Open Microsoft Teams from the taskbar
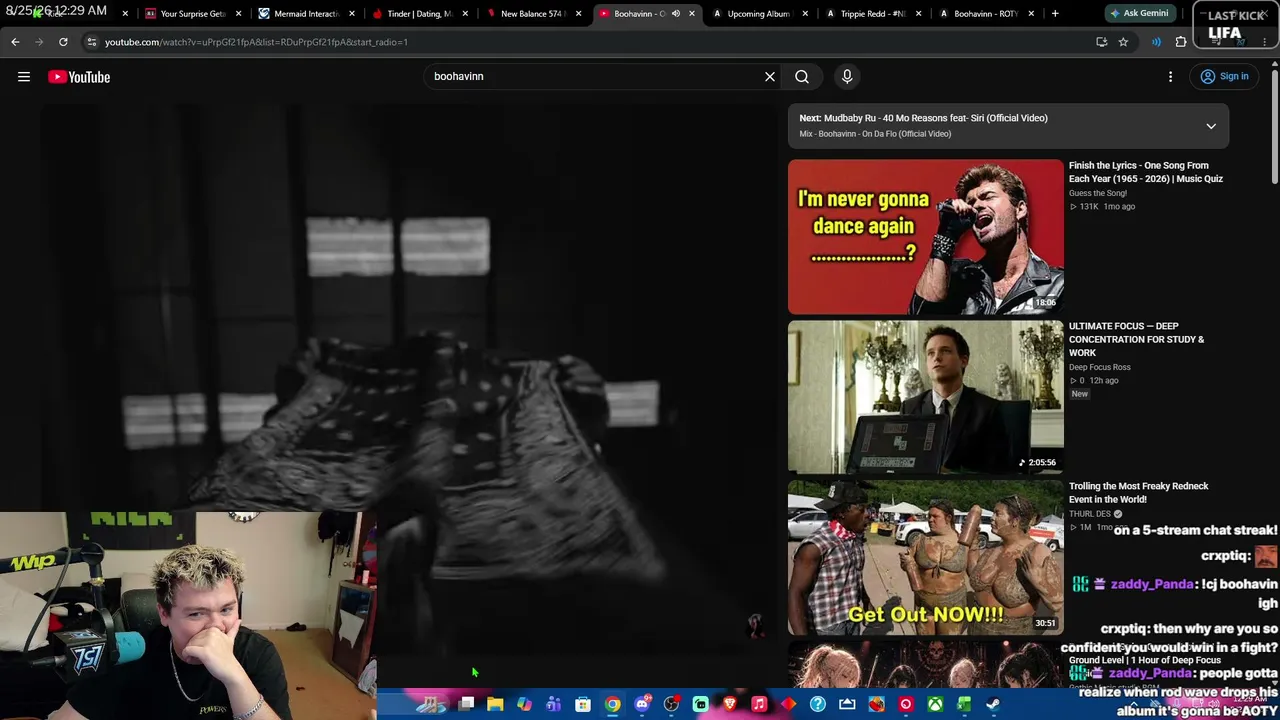This screenshot has width=1280, height=720. click(x=553, y=704)
